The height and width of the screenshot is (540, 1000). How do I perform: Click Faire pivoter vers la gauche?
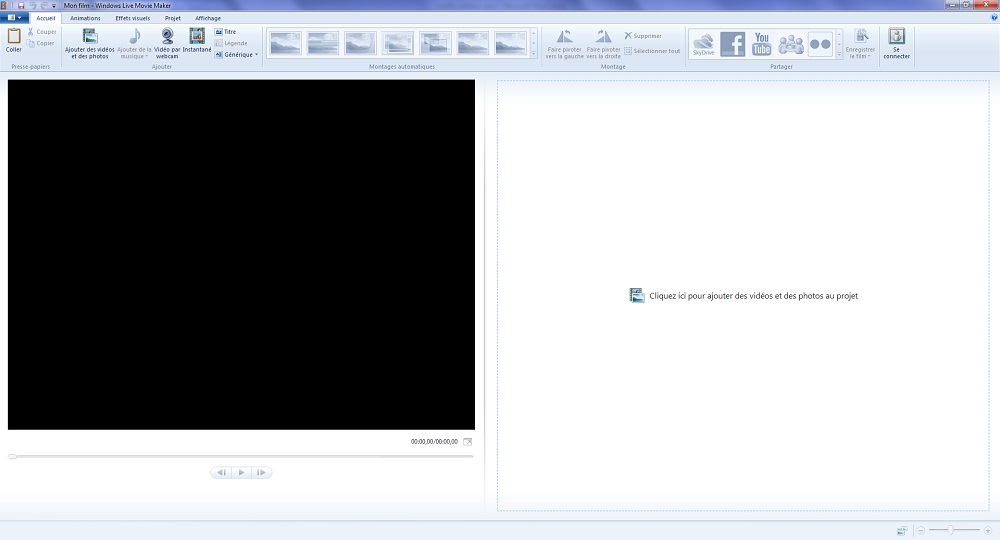coord(564,43)
